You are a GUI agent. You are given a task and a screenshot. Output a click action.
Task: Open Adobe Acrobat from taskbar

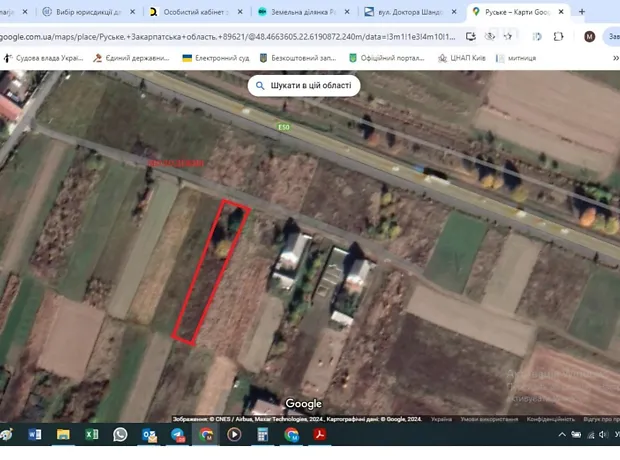tap(319, 435)
